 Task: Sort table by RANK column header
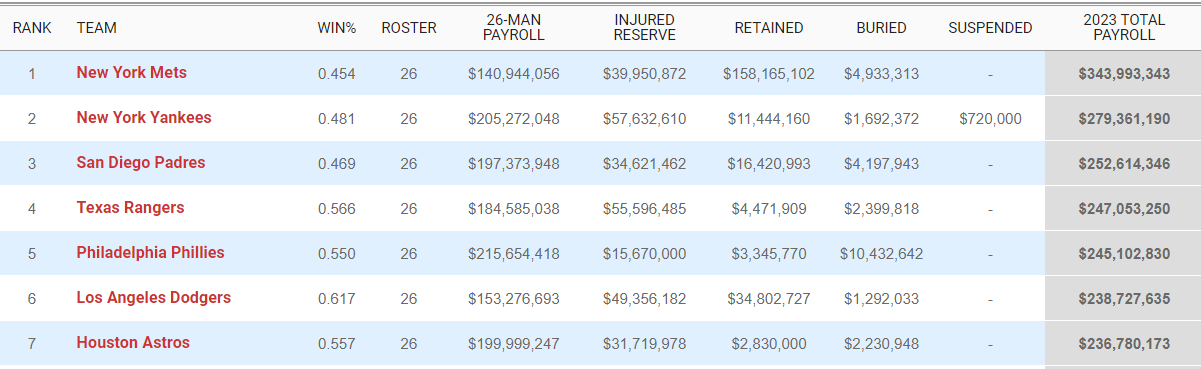[x=32, y=28]
